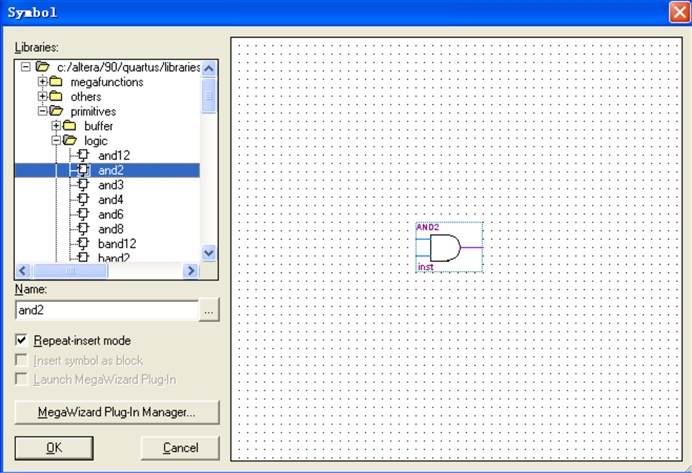Select the and2 tree row label

click(x=111, y=170)
